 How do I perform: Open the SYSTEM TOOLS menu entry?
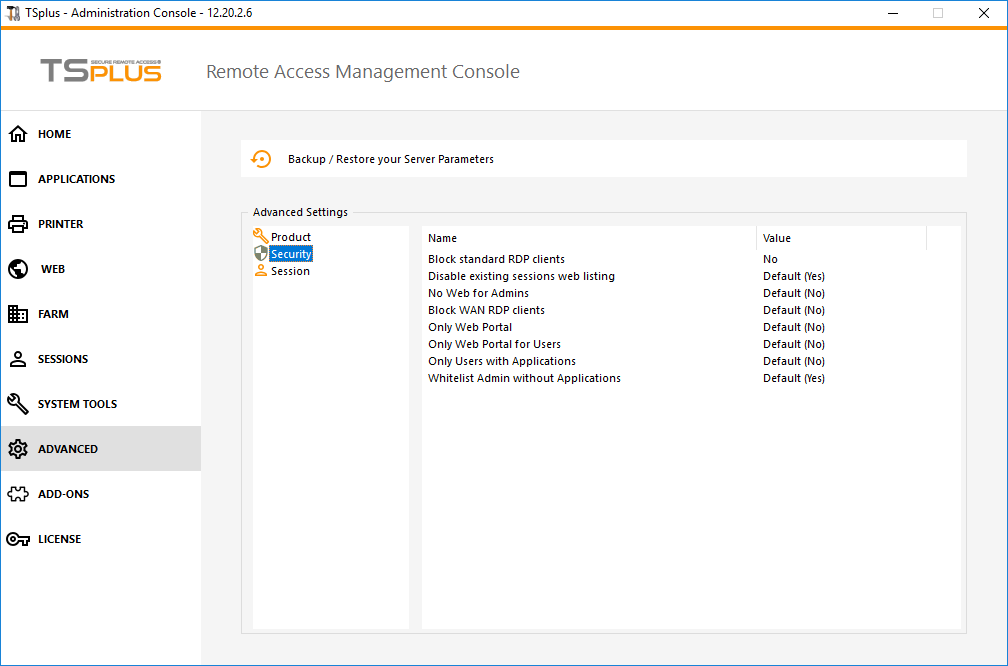tap(101, 404)
